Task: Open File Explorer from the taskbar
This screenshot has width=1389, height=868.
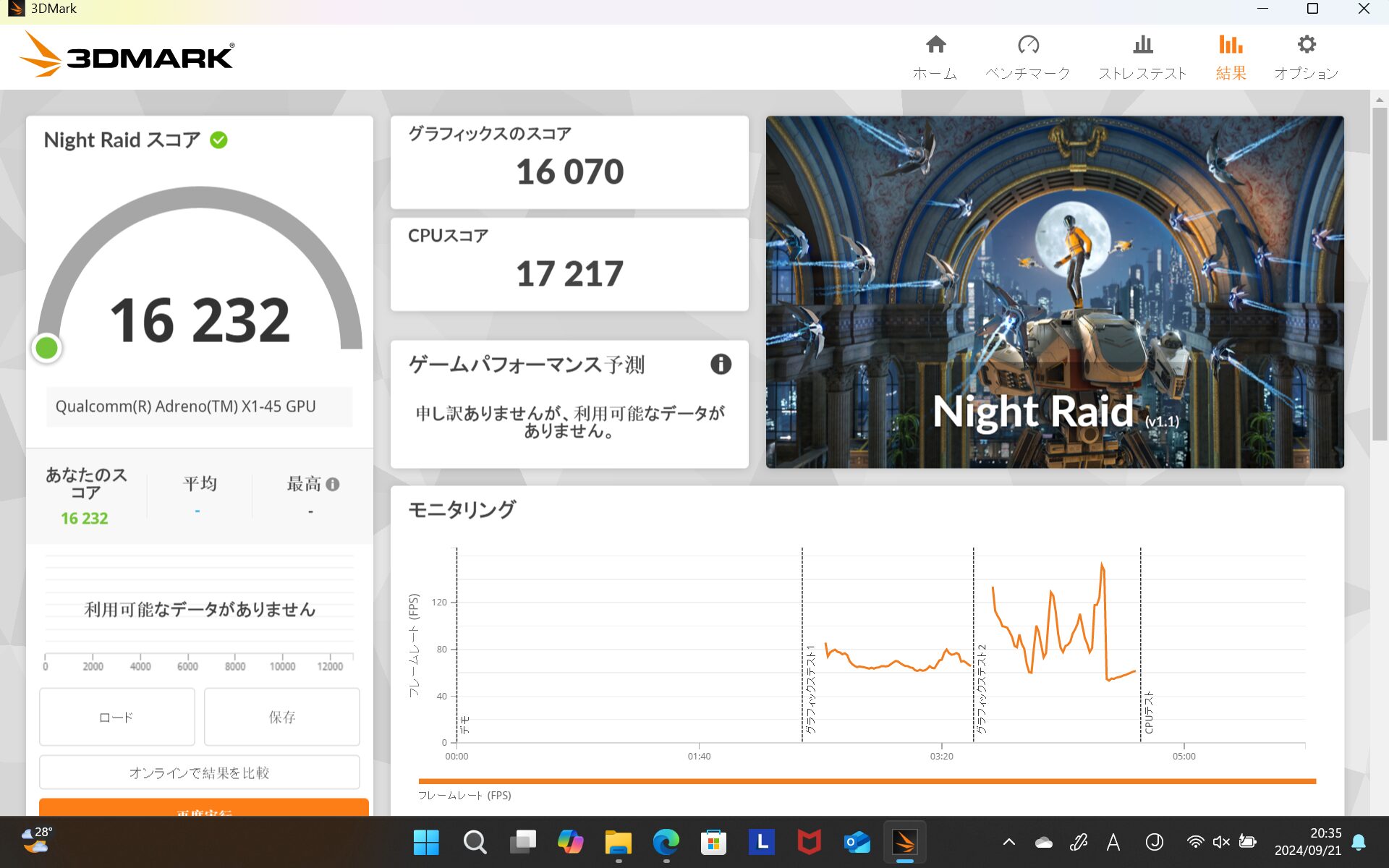Action: [x=619, y=842]
